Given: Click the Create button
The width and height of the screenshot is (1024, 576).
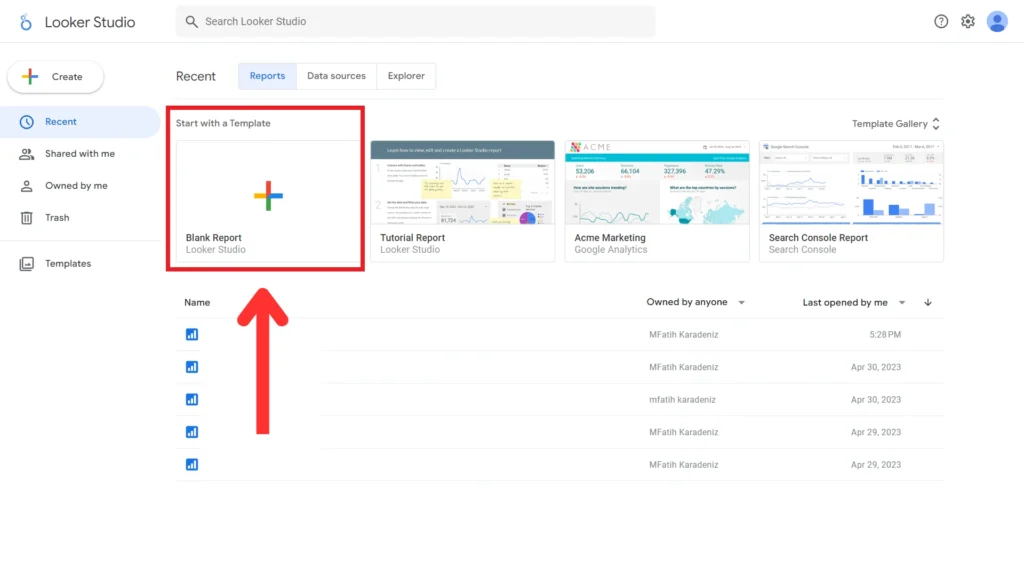Looking at the screenshot, I should click(x=55, y=76).
